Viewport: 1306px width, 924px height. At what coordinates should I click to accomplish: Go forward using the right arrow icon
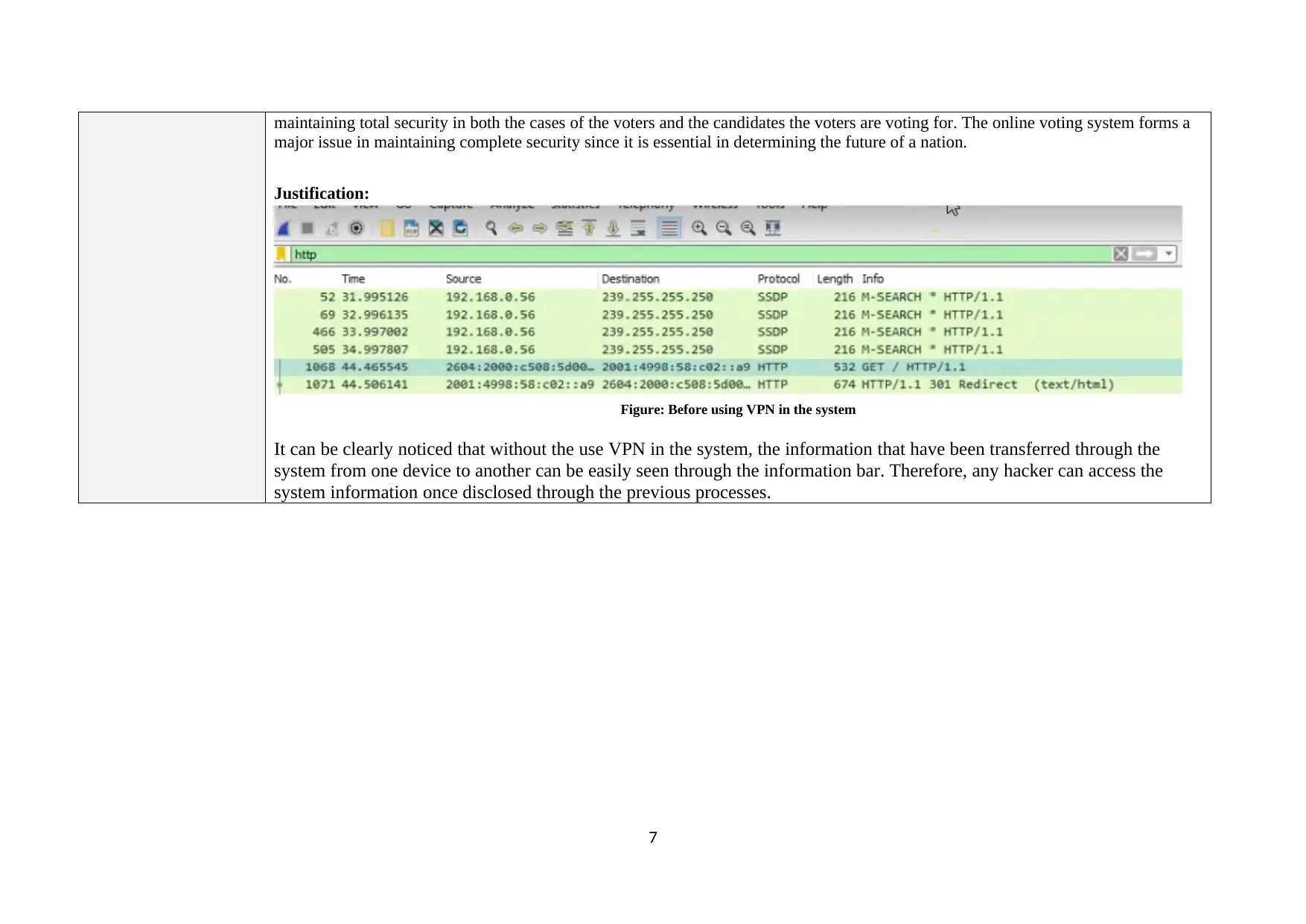pos(541,228)
